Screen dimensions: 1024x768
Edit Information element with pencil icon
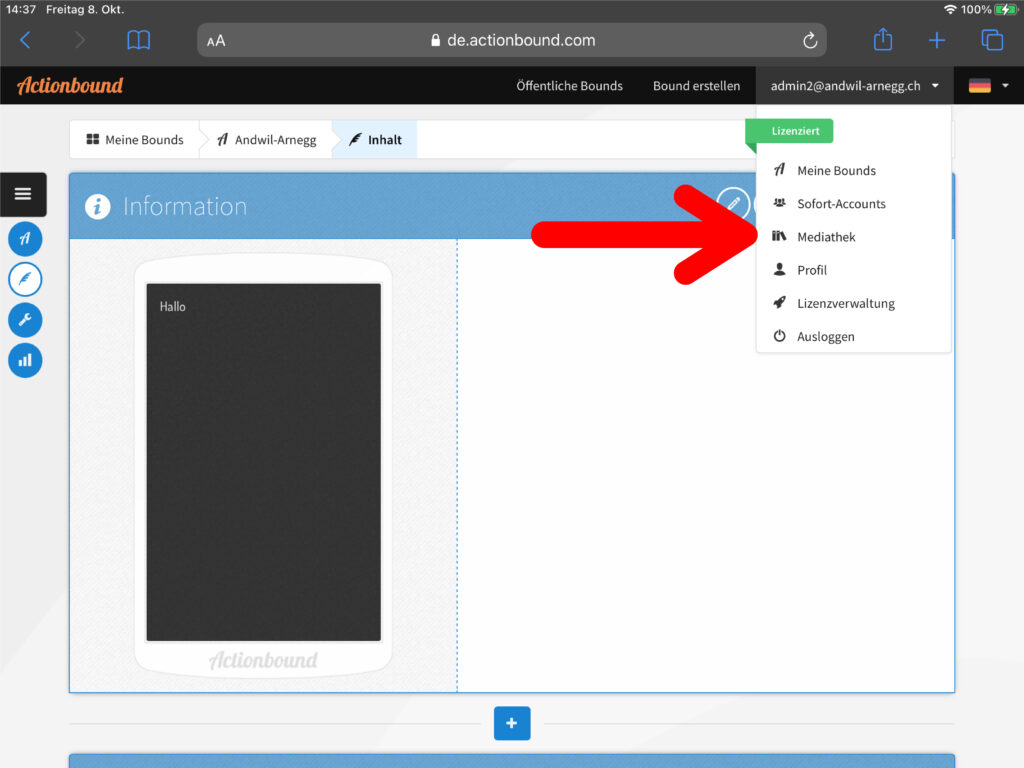point(732,204)
